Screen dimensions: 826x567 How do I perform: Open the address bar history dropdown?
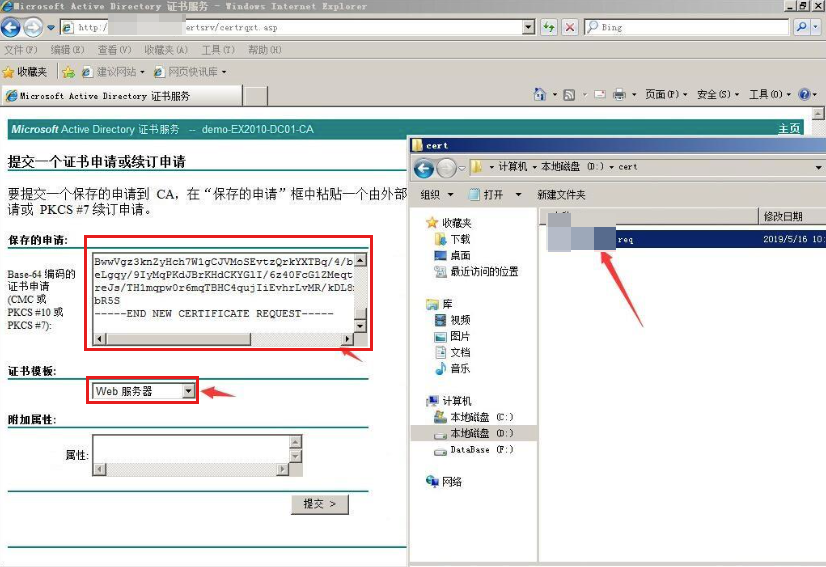[x=529, y=27]
